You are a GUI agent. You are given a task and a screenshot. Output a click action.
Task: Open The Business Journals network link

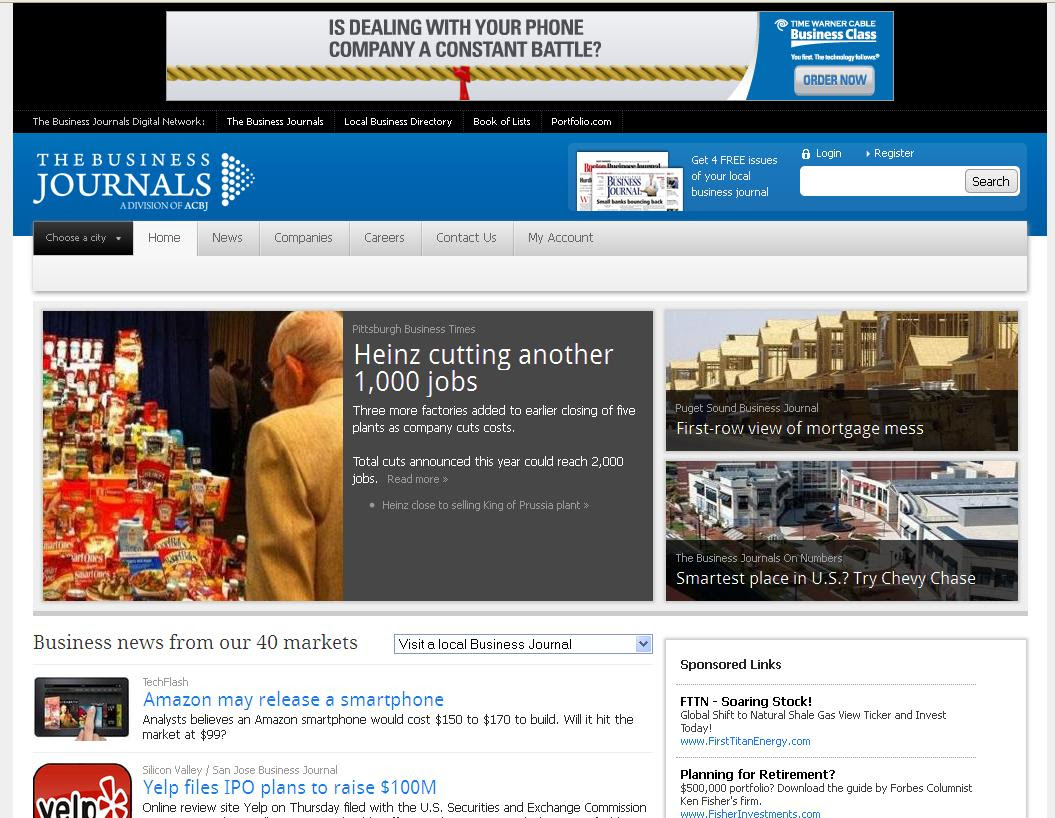click(x=275, y=122)
